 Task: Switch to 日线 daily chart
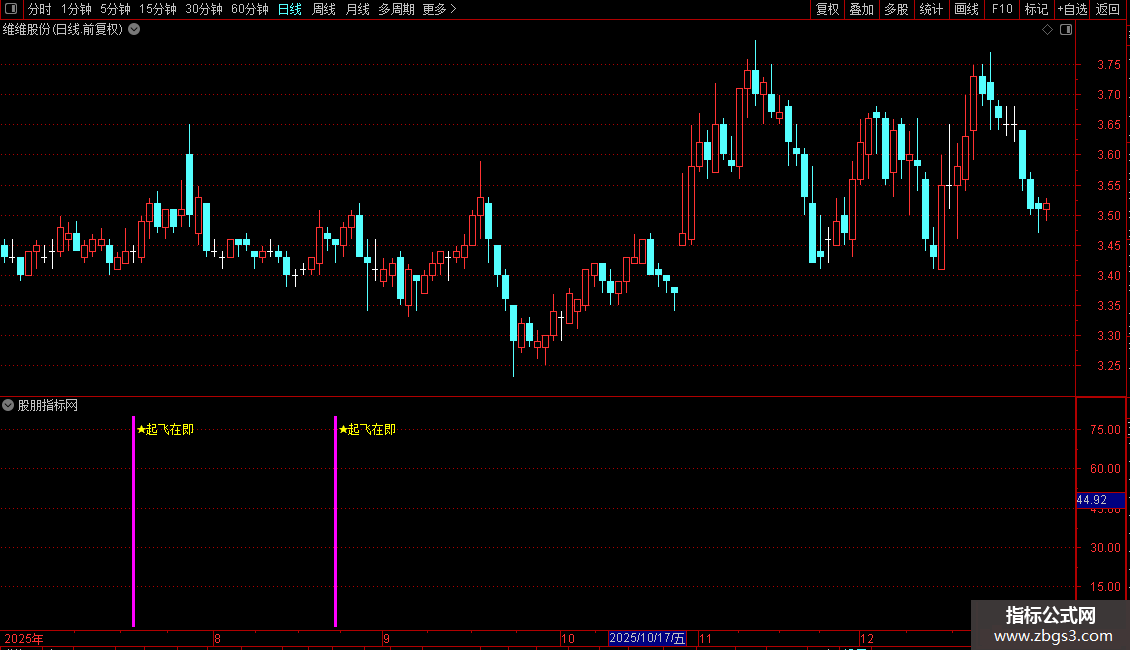click(x=290, y=9)
